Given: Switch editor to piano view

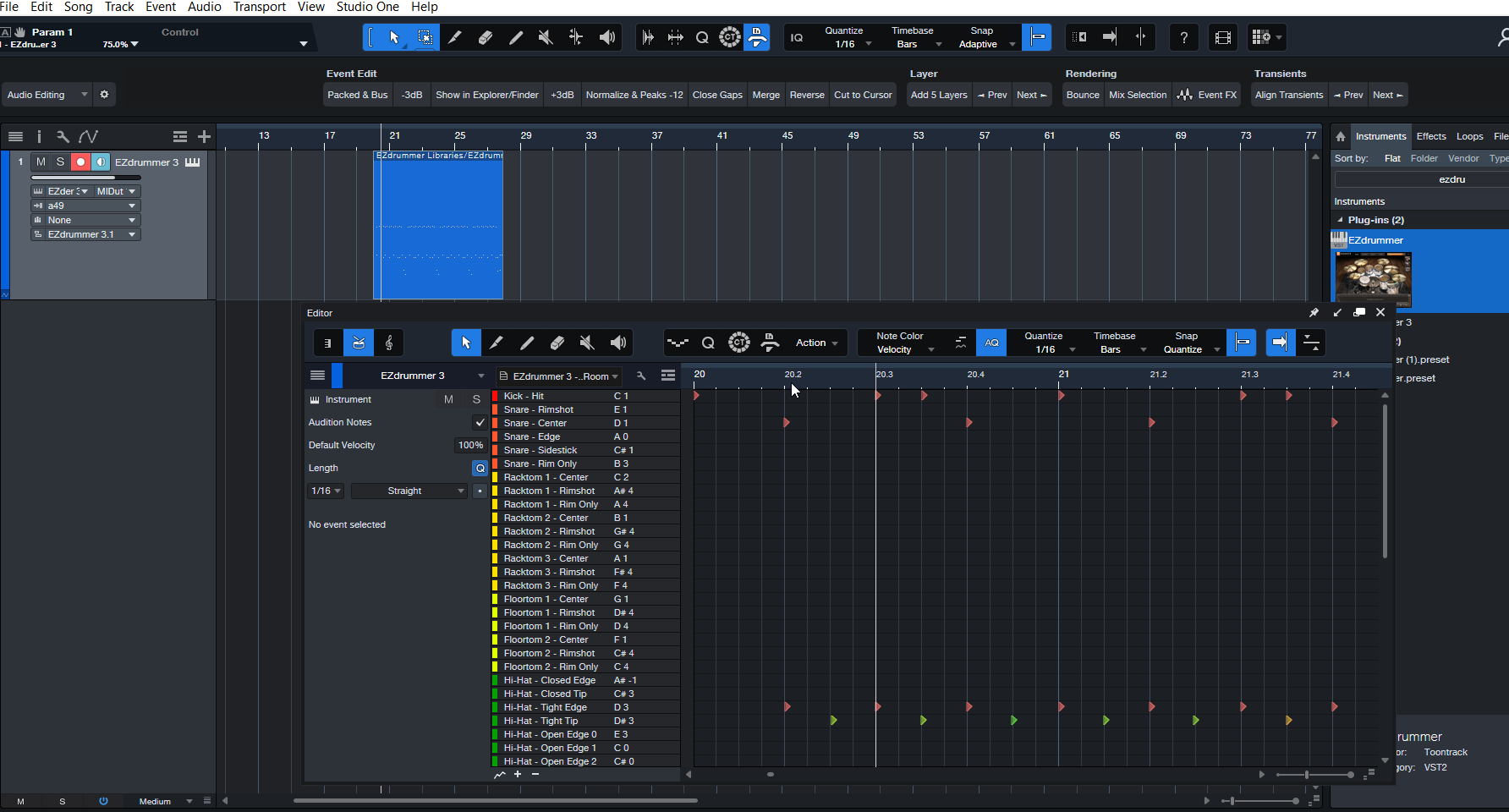Looking at the screenshot, I should (x=328, y=343).
